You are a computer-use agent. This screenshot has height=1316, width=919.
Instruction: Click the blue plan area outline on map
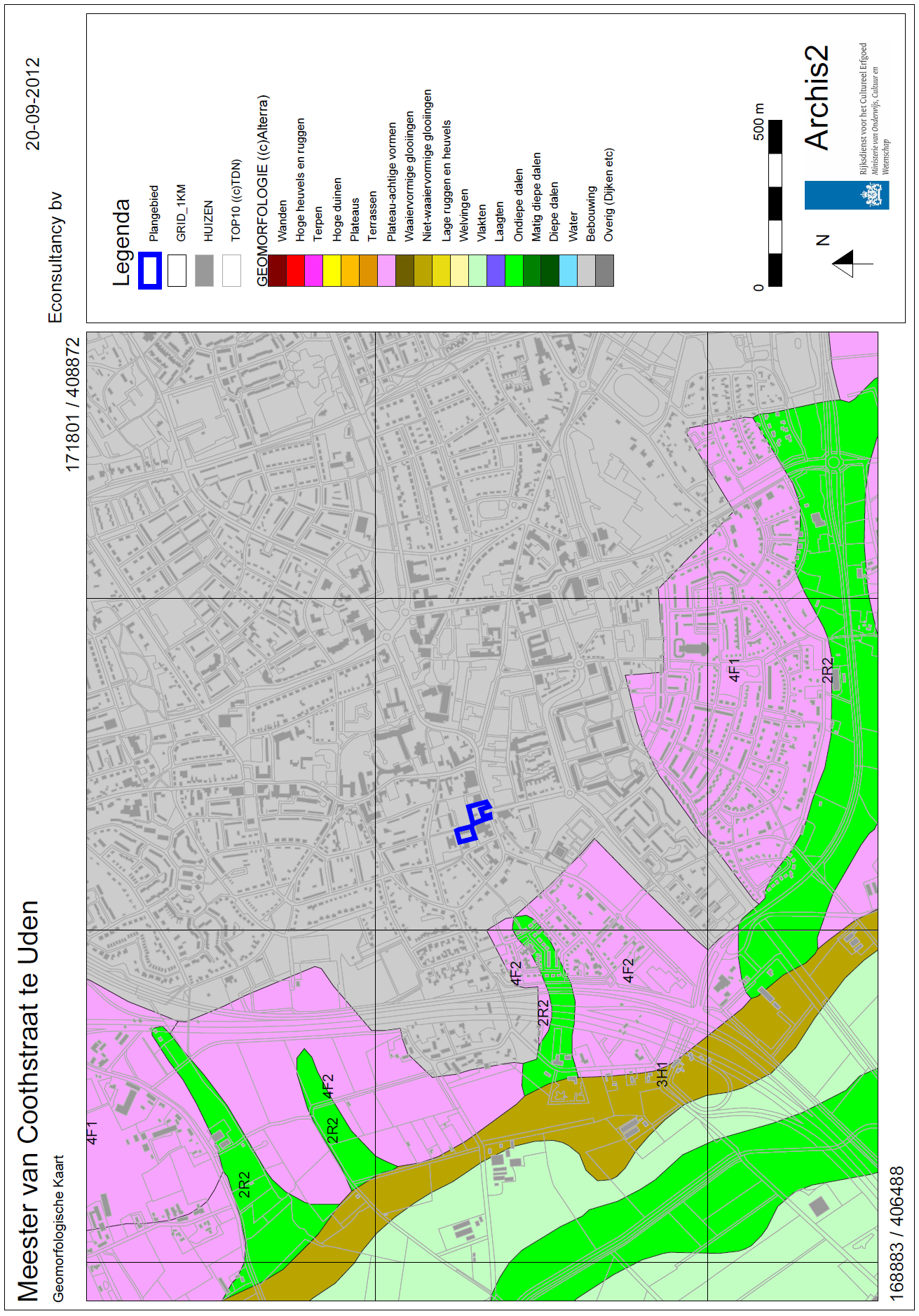click(x=474, y=822)
